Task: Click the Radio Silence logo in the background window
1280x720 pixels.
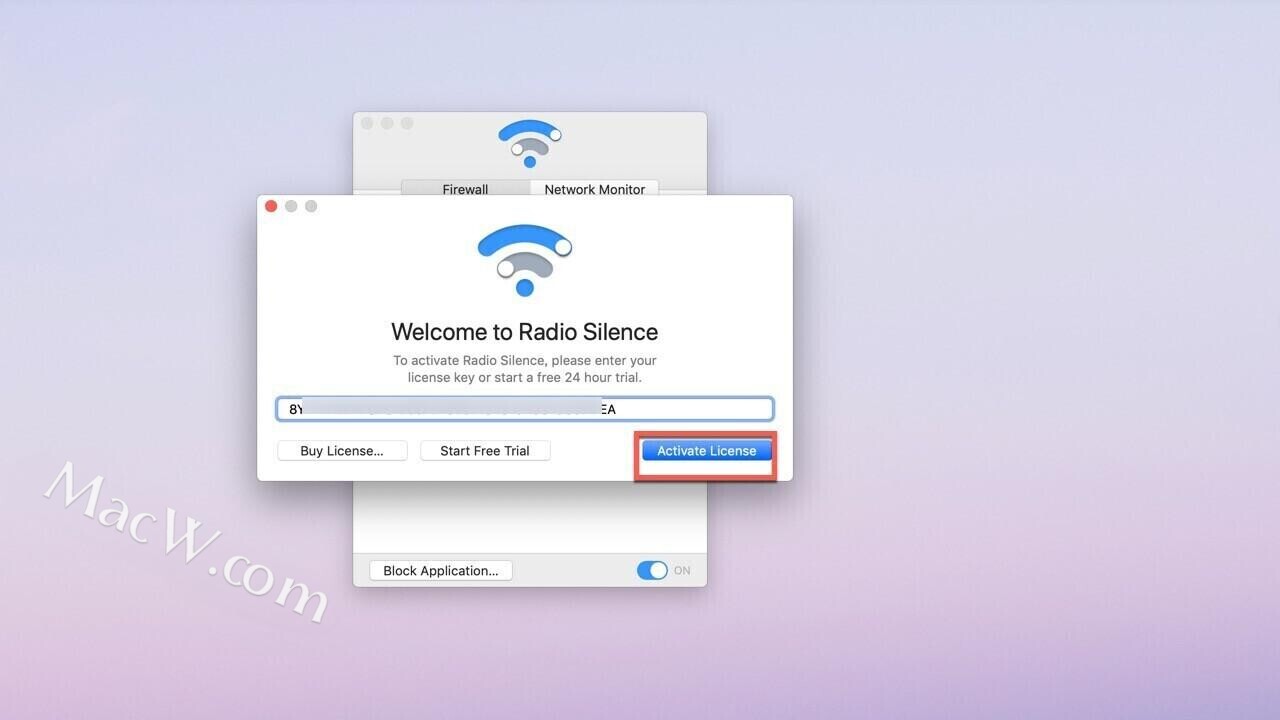Action: point(529,143)
